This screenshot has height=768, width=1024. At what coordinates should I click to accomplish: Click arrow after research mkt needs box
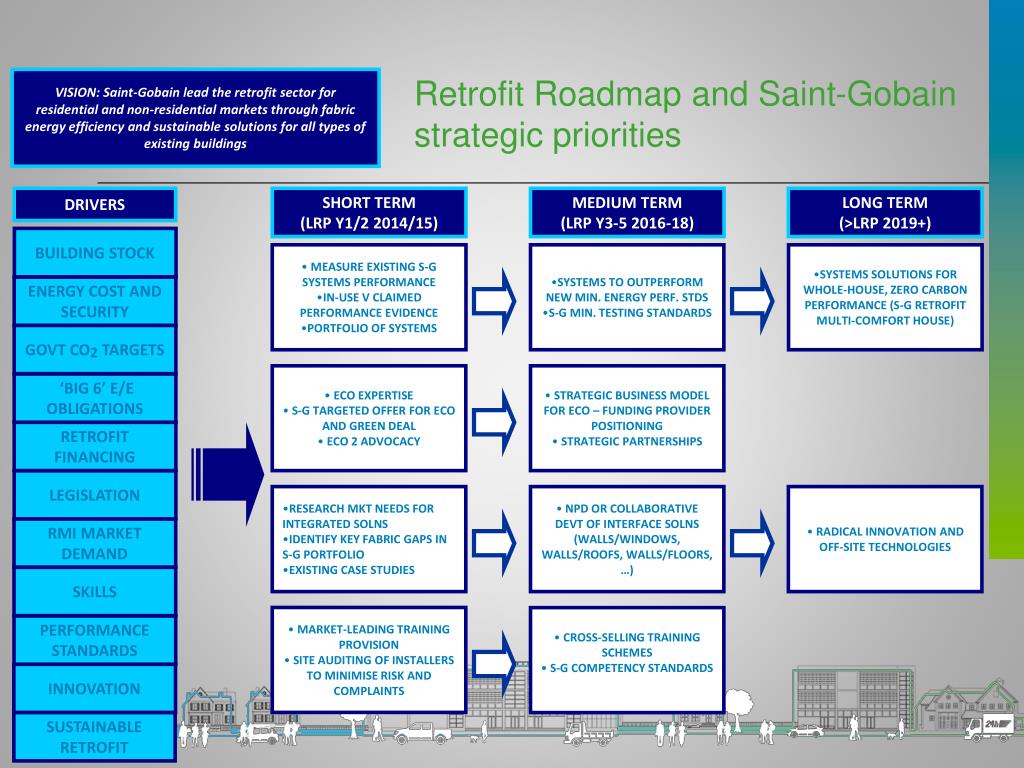point(494,543)
